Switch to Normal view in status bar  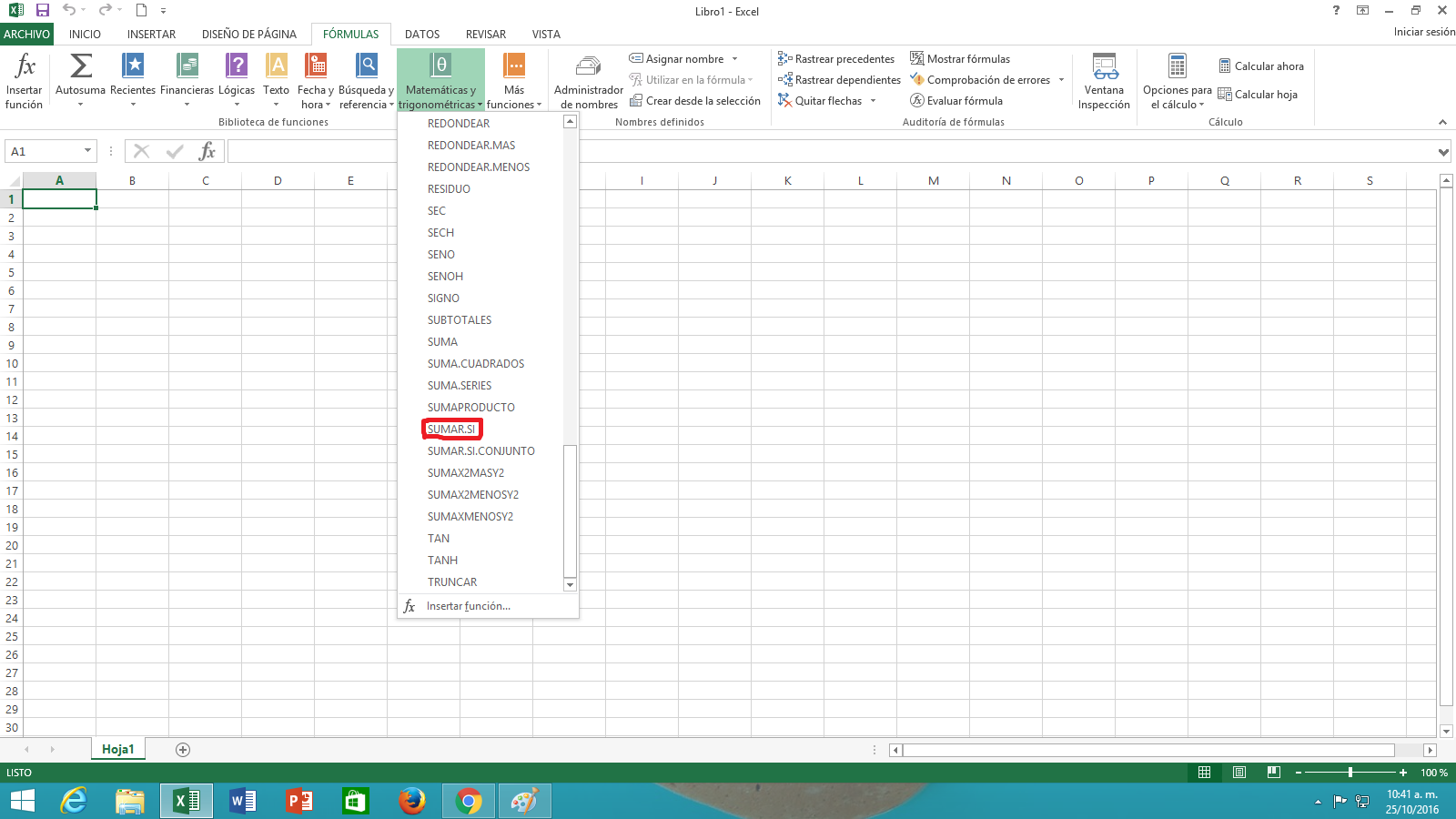point(1204,773)
